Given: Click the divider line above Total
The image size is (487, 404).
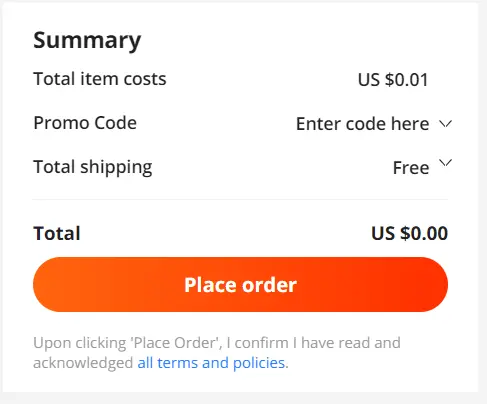Looking at the screenshot, I should 240,200.
